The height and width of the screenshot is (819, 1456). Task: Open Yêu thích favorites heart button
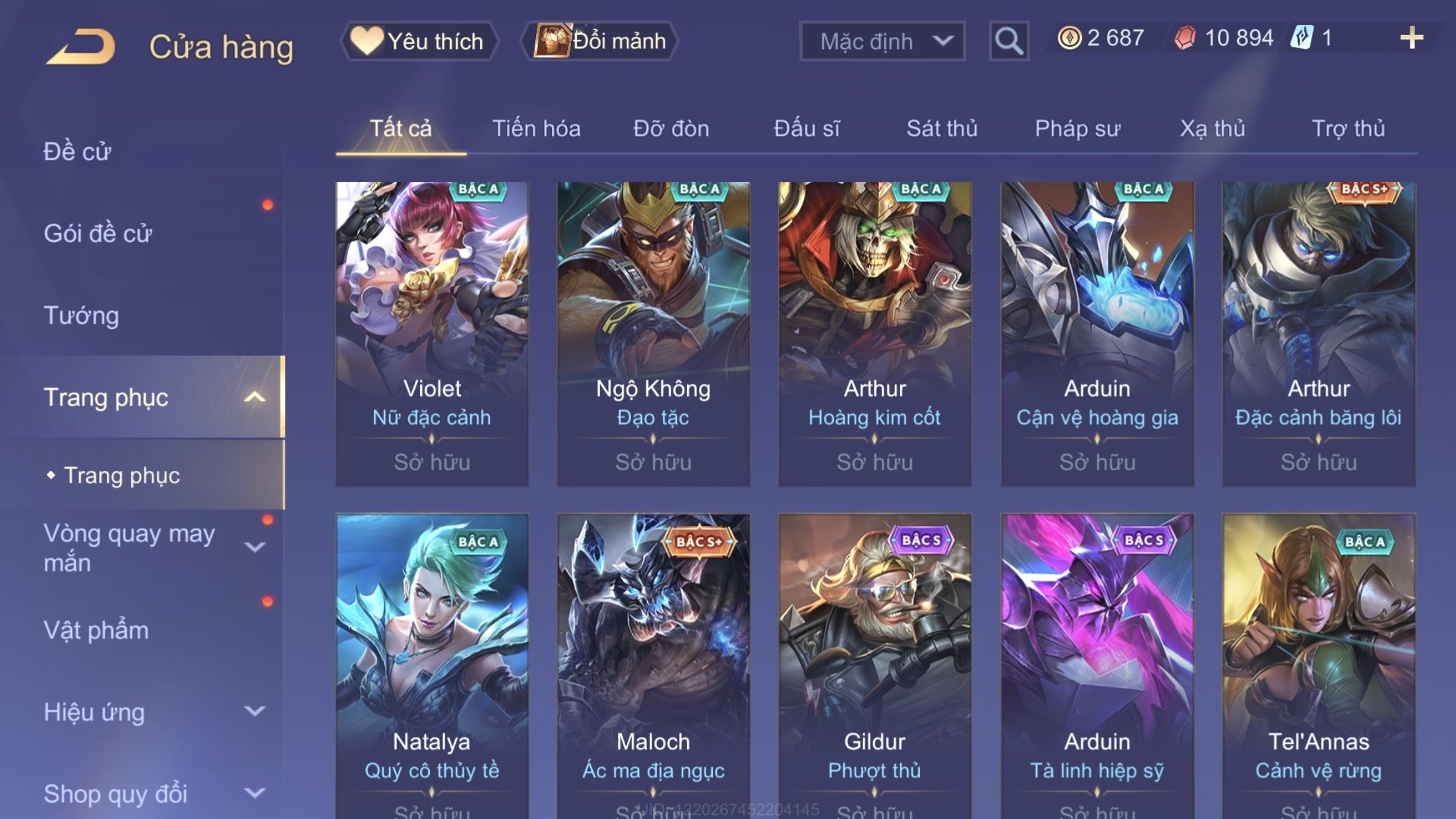(x=419, y=41)
